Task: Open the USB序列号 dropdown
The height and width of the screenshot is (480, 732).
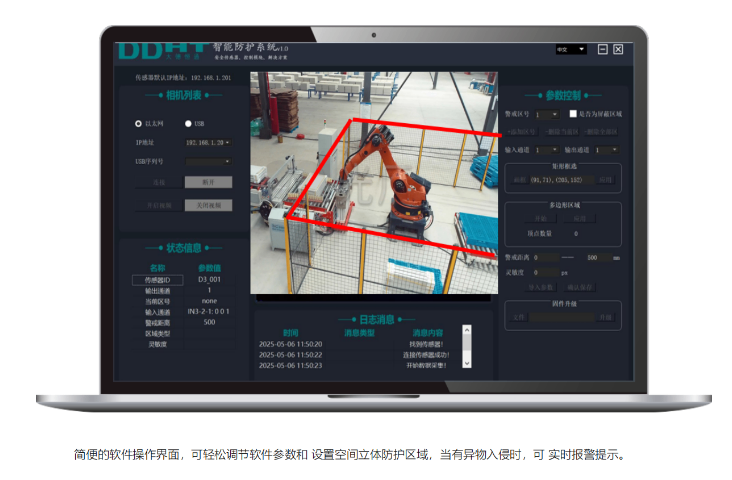Action: (207, 160)
